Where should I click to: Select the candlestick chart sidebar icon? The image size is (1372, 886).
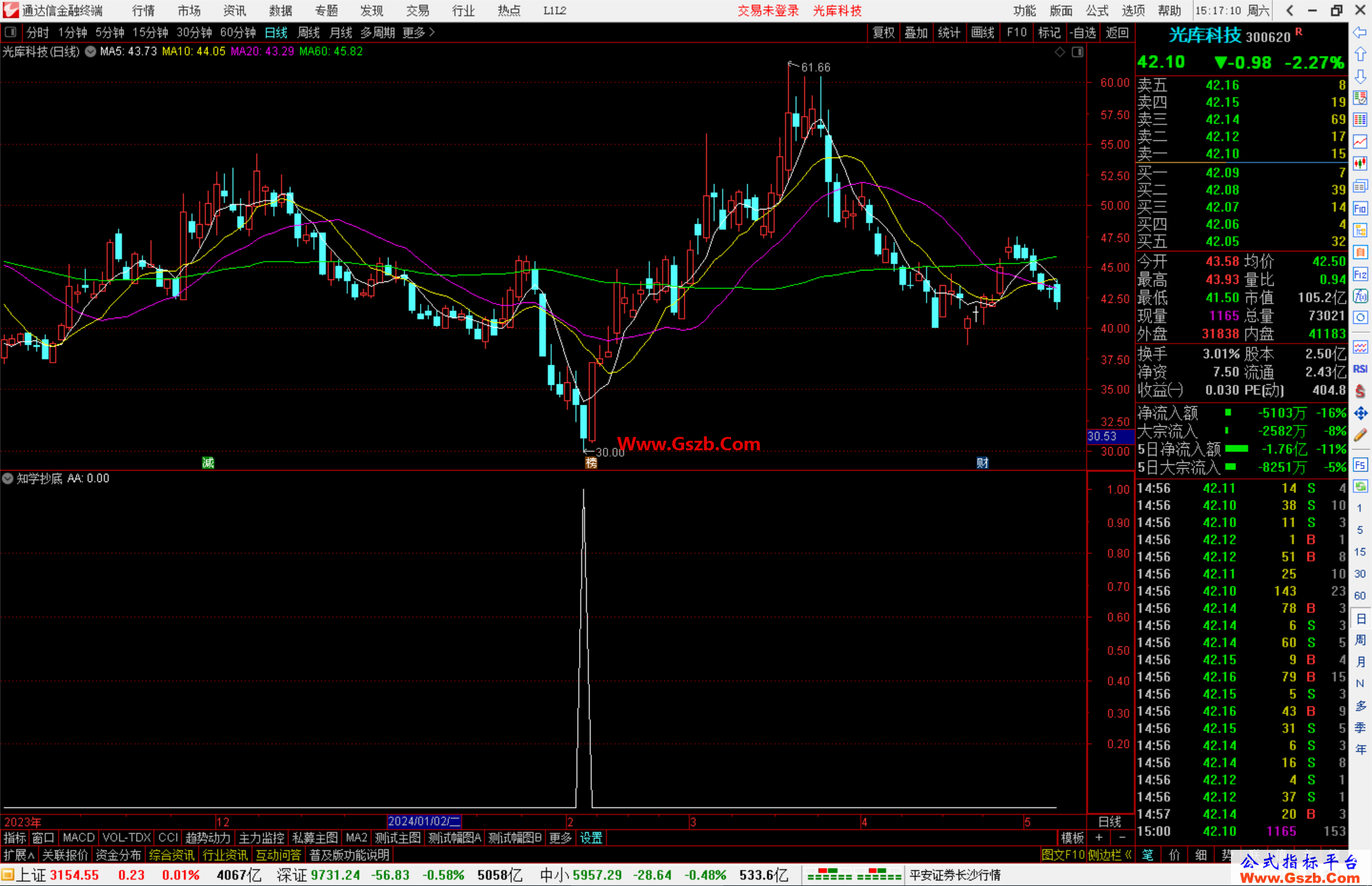[1360, 164]
